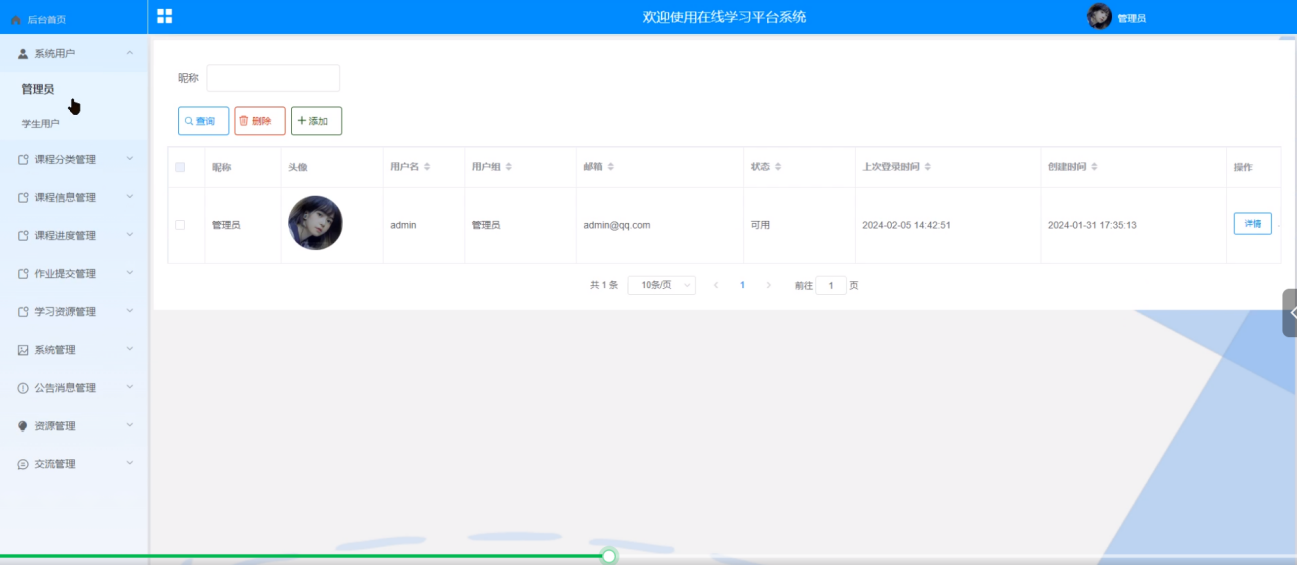Click the 作业提交管理 menu icon
The width and height of the screenshot is (1297, 565).
click(23, 273)
